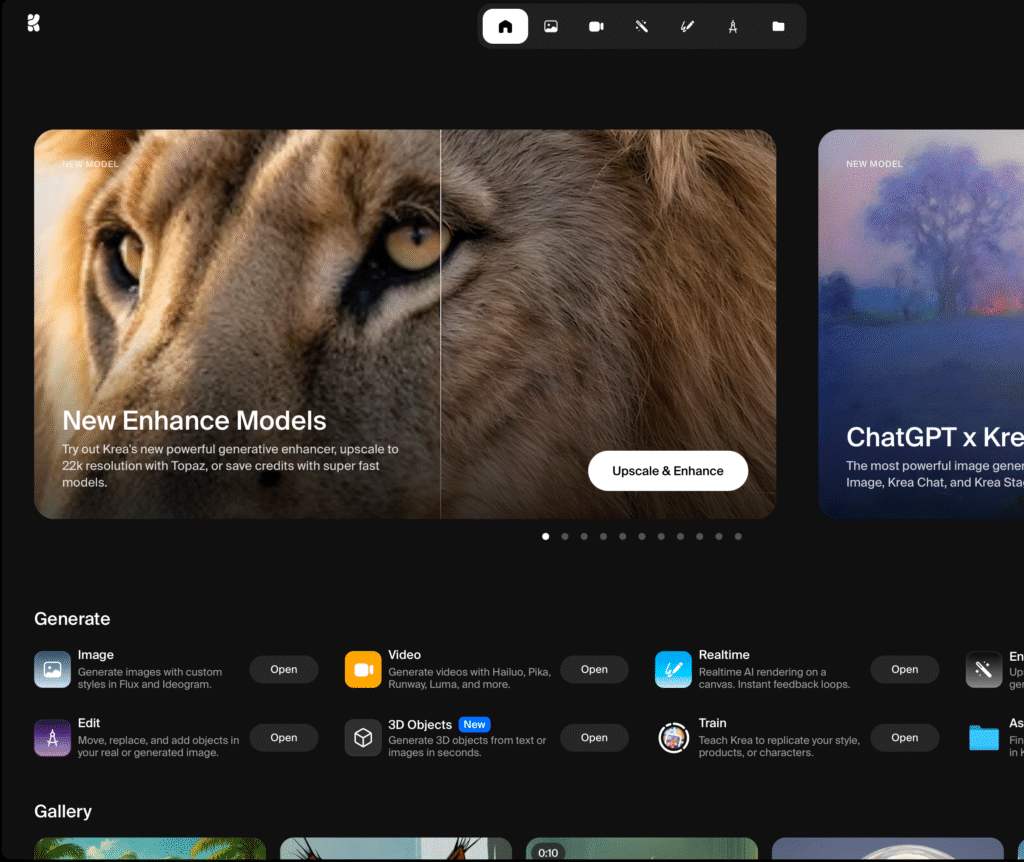Select the seventh carousel dot
Image resolution: width=1024 pixels, height=862 pixels.
(661, 537)
